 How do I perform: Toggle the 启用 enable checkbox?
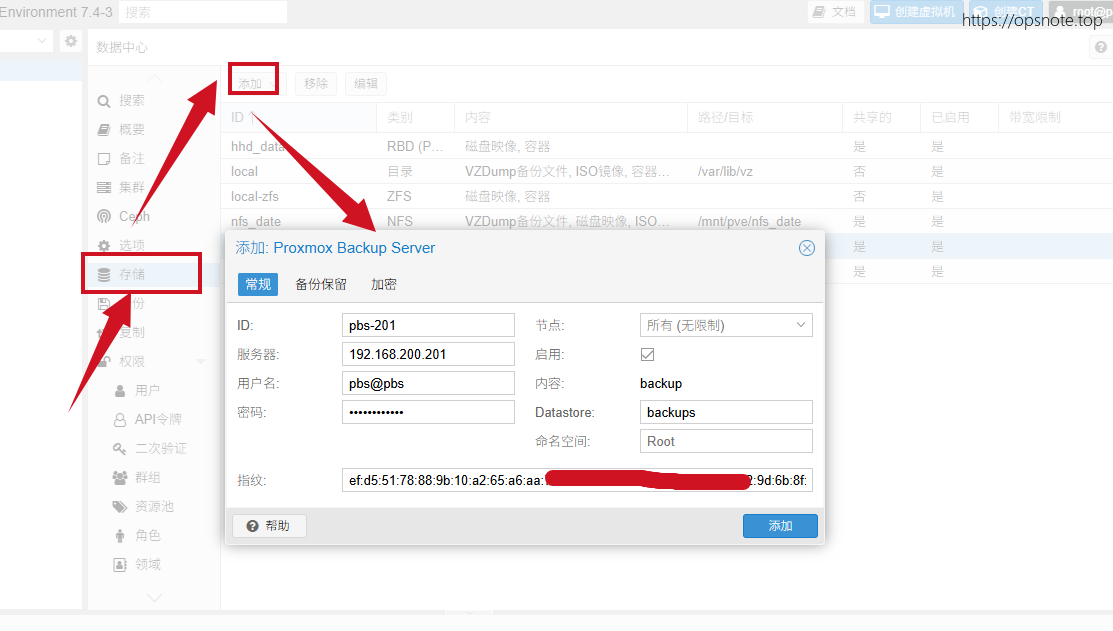pyautogui.click(x=647, y=354)
